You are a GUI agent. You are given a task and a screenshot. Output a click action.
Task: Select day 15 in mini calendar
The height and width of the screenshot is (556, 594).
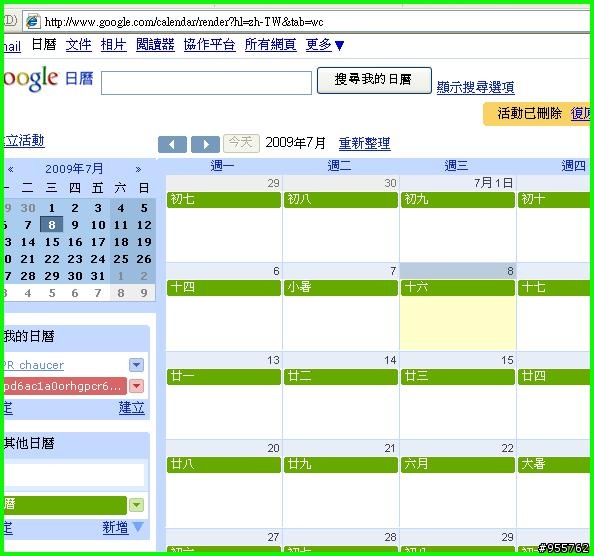point(52,242)
